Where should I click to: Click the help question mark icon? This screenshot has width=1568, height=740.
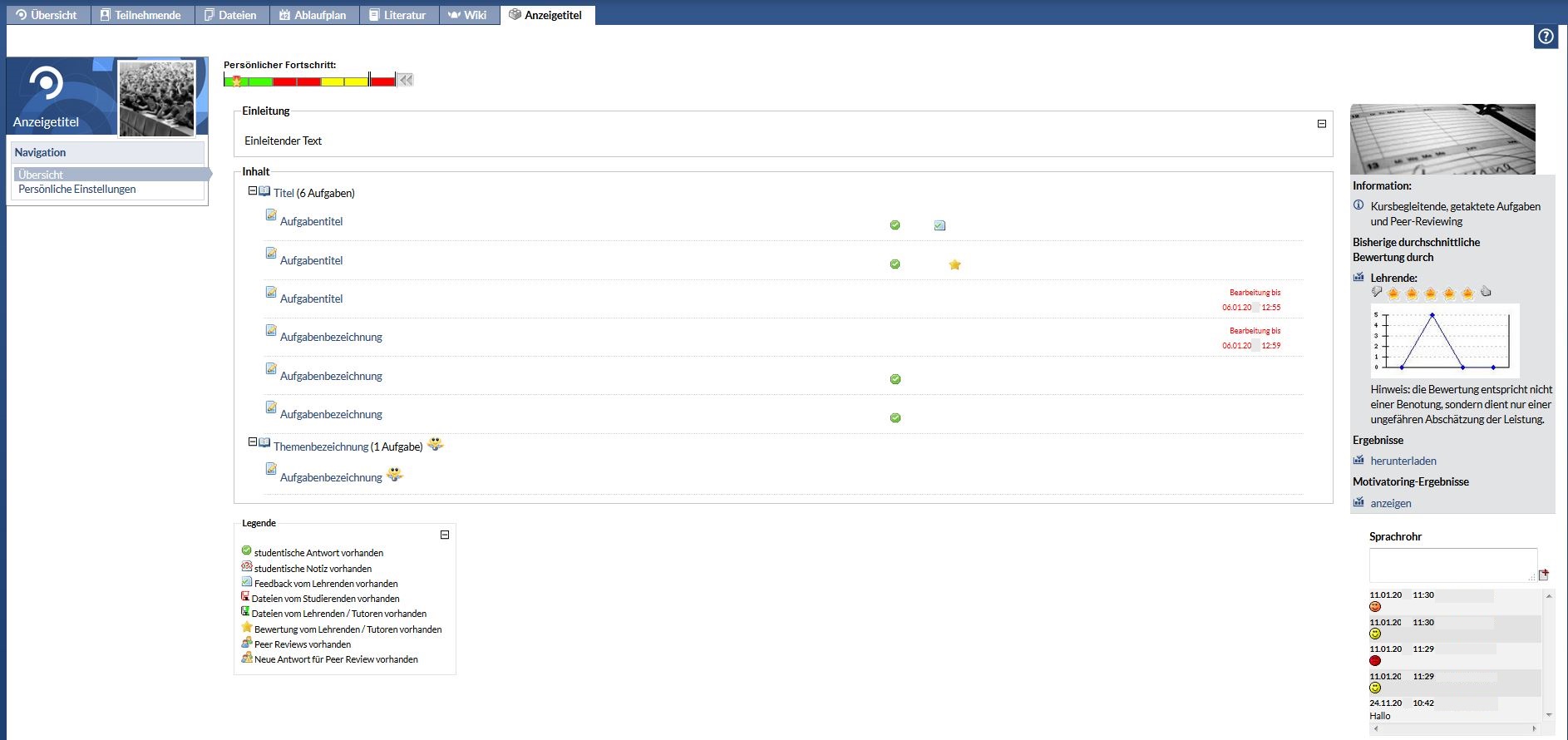pyautogui.click(x=1546, y=37)
